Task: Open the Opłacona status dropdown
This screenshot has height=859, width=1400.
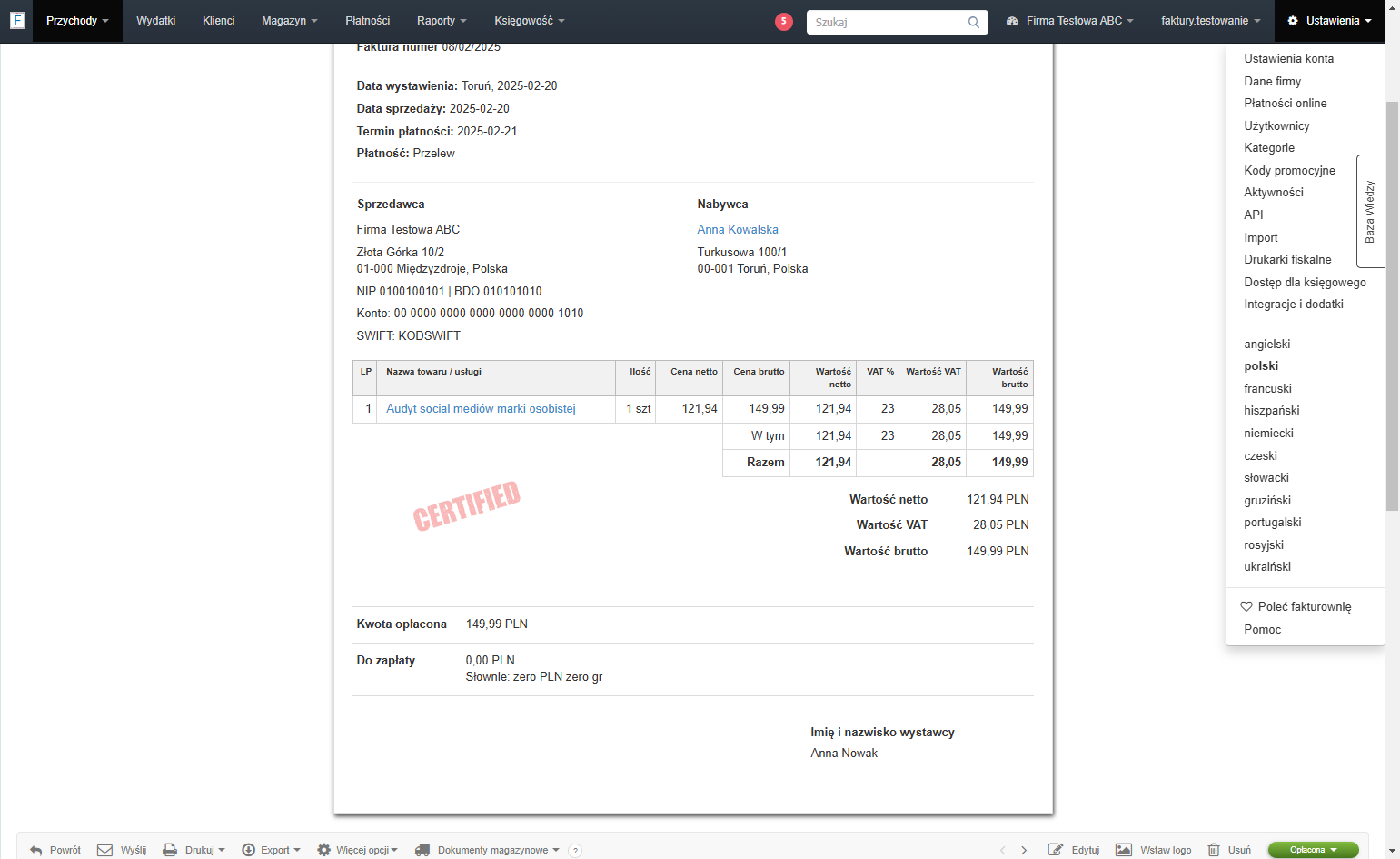Action: point(1313,850)
